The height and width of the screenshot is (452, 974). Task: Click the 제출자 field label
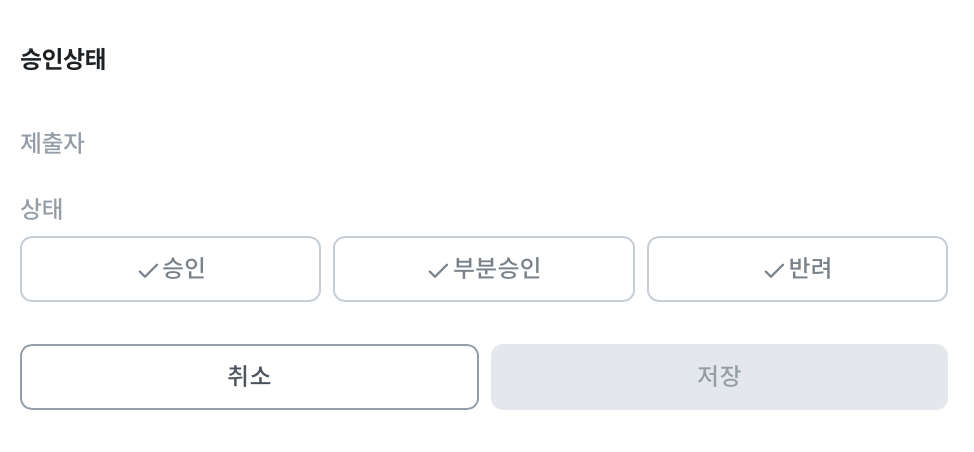point(52,143)
